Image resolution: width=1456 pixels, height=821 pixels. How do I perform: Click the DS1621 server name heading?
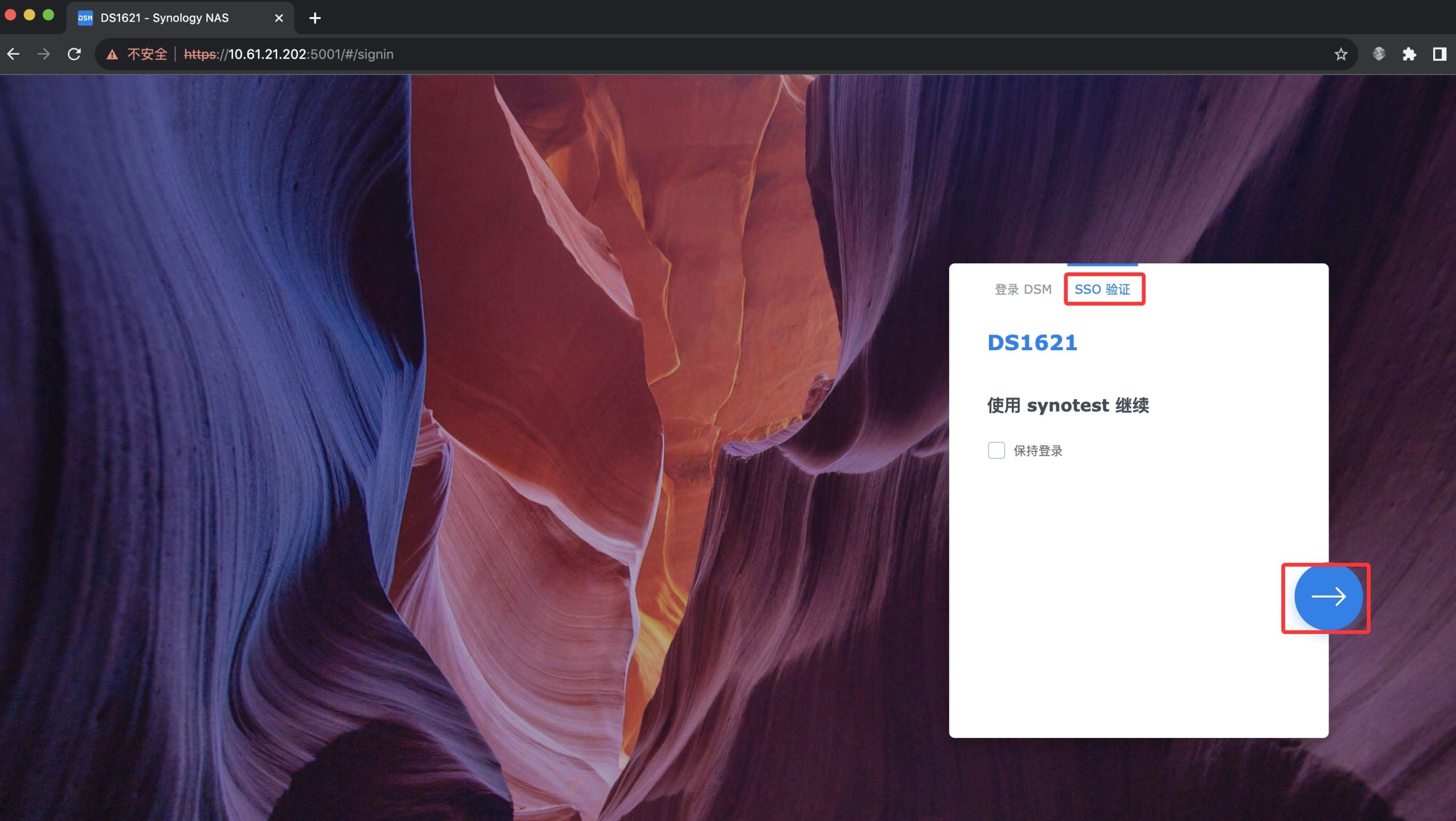[x=1032, y=343]
